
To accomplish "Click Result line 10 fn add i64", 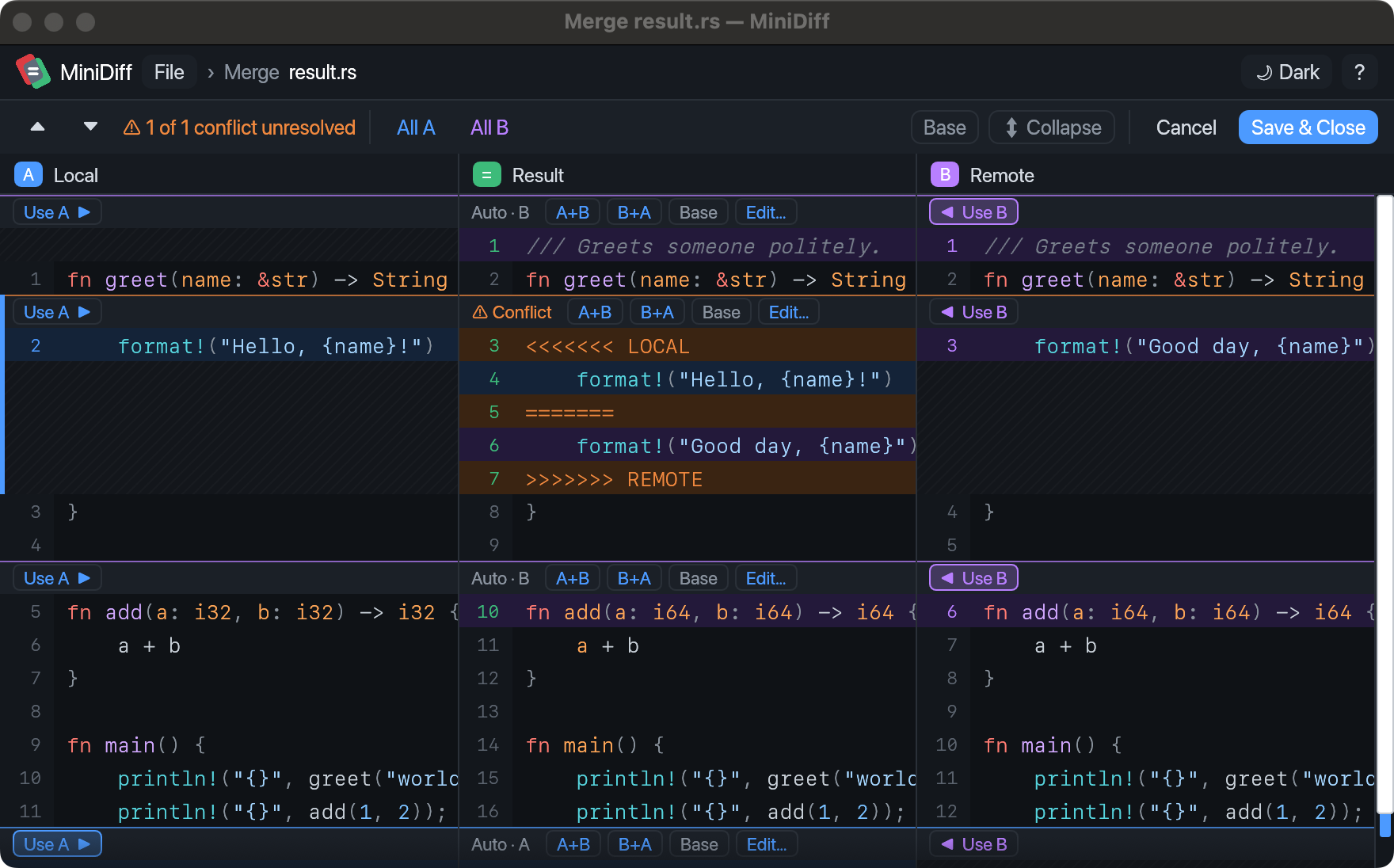I will point(687,611).
